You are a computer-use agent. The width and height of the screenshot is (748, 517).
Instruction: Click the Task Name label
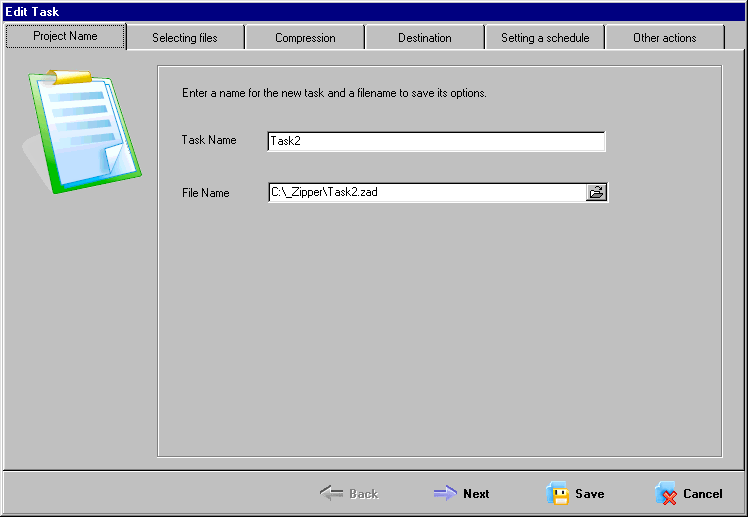tap(209, 140)
